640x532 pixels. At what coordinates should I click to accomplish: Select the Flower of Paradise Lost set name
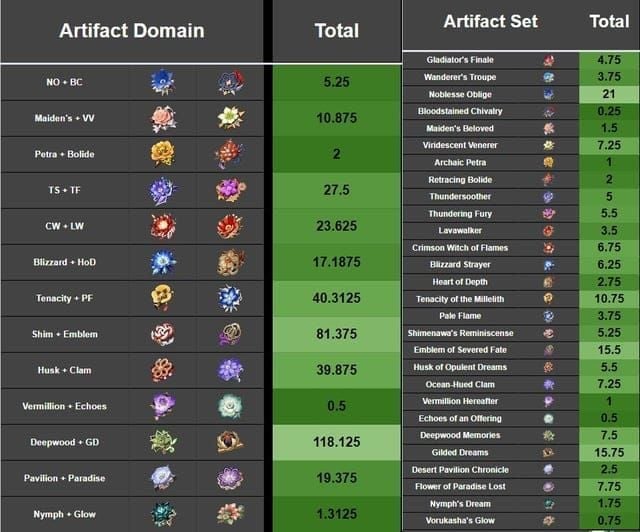(x=460, y=486)
